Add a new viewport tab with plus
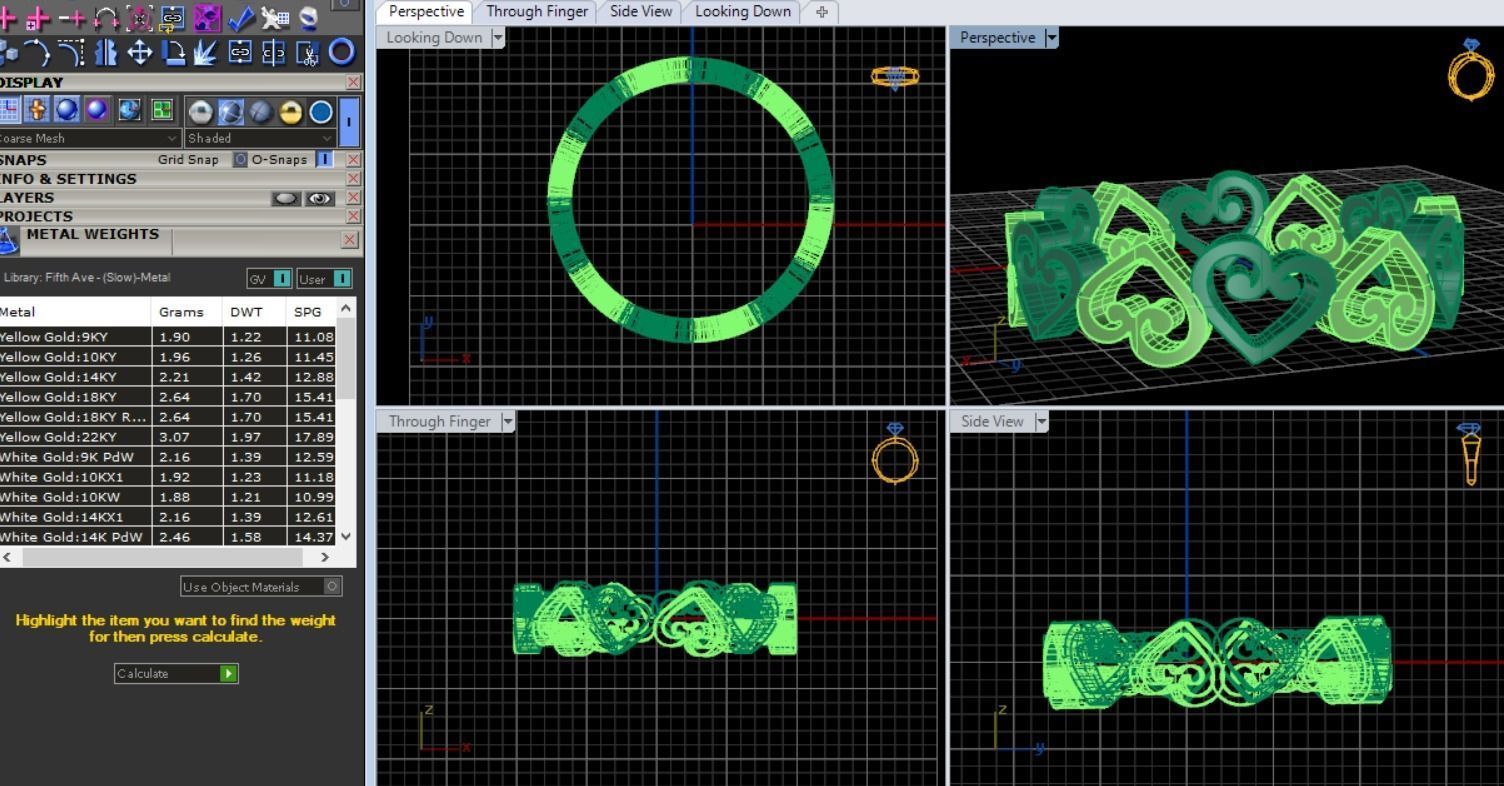Viewport: 1504px width, 786px height. point(821,12)
